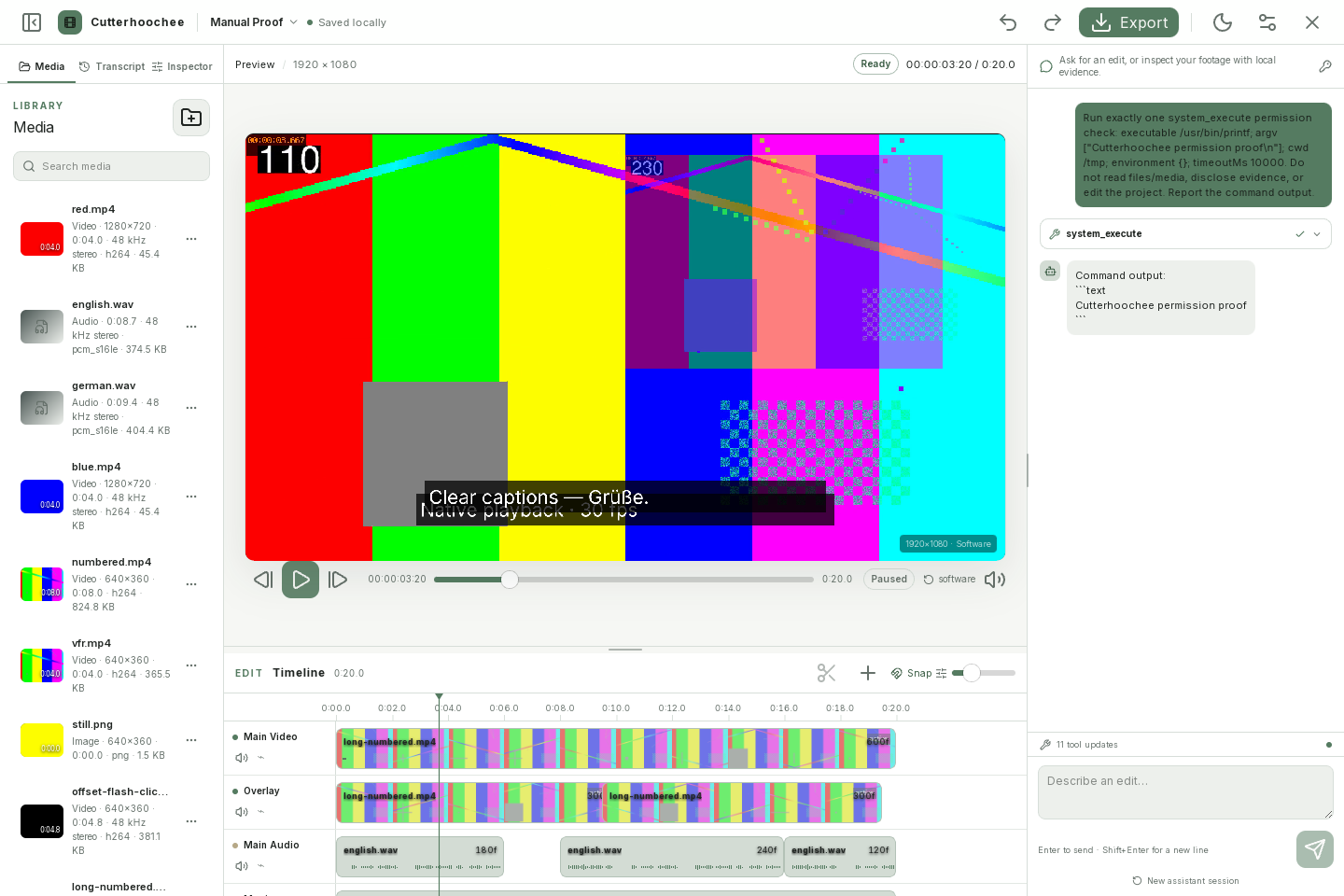The image size is (1344, 896).
Task: Open options menu for vfr.mp4
Action: [x=191, y=665]
